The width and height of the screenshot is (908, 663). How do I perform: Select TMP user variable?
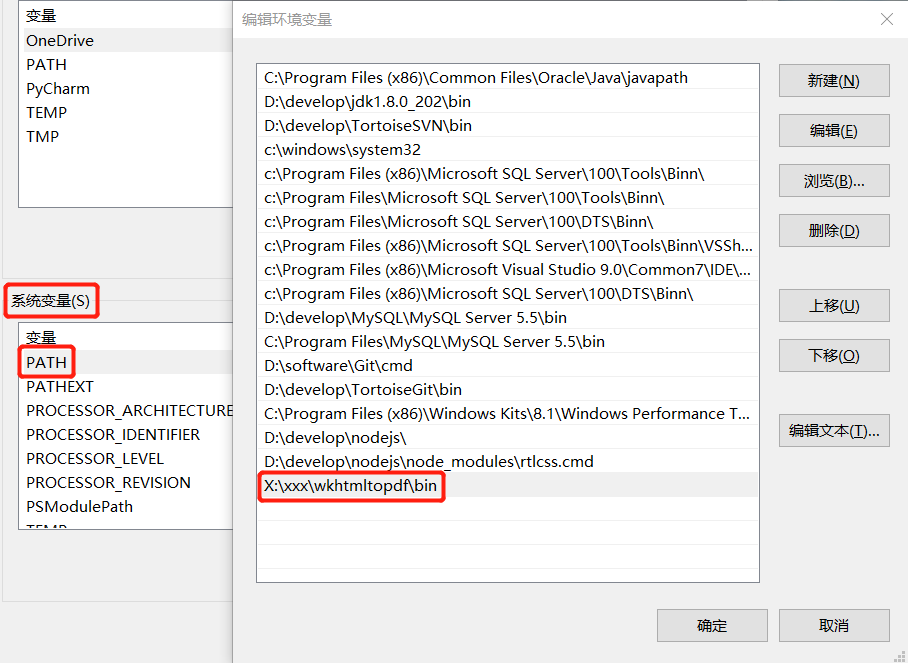pyautogui.click(x=126, y=137)
